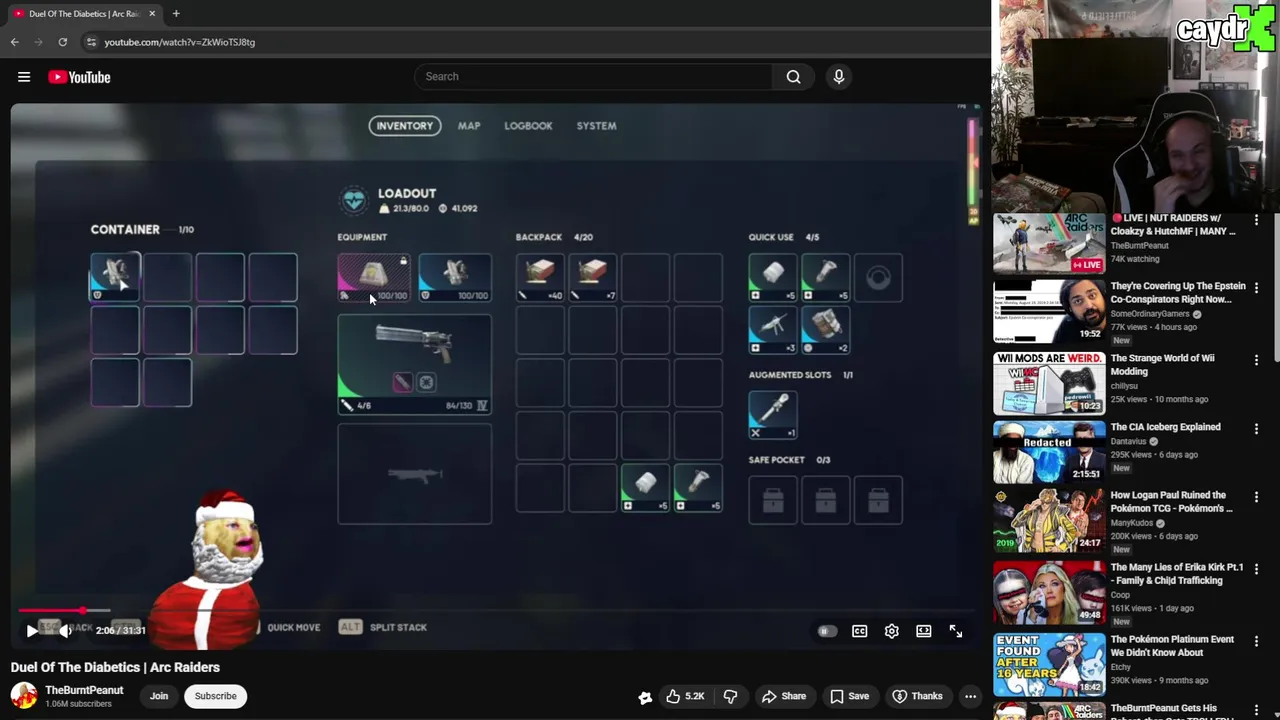Switch to theater mode
The image size is (1280, 720).
924,631
